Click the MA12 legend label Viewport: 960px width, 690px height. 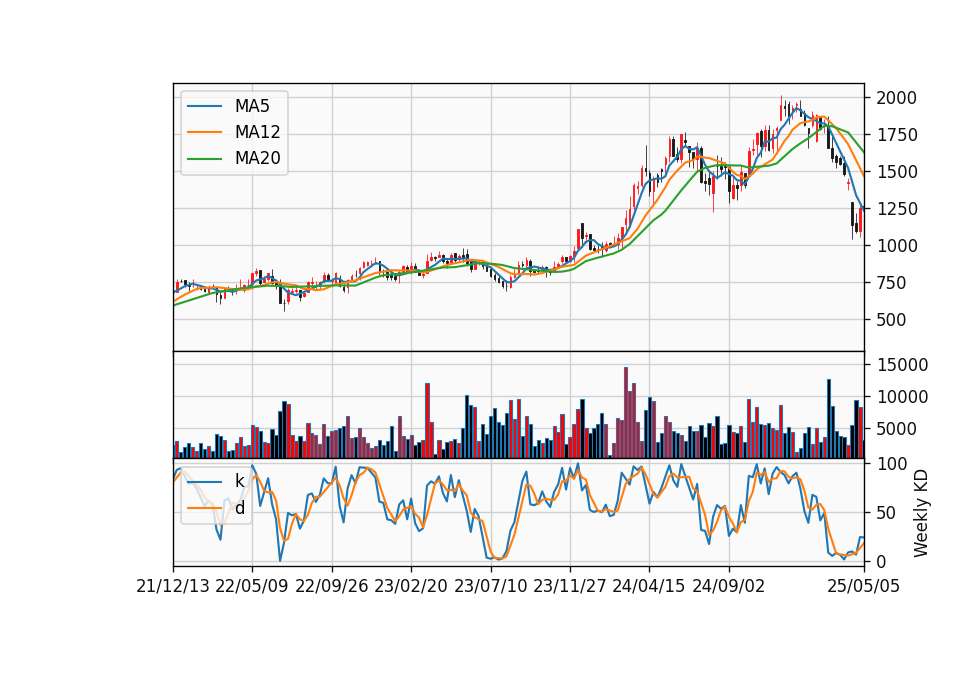[257, 132]
